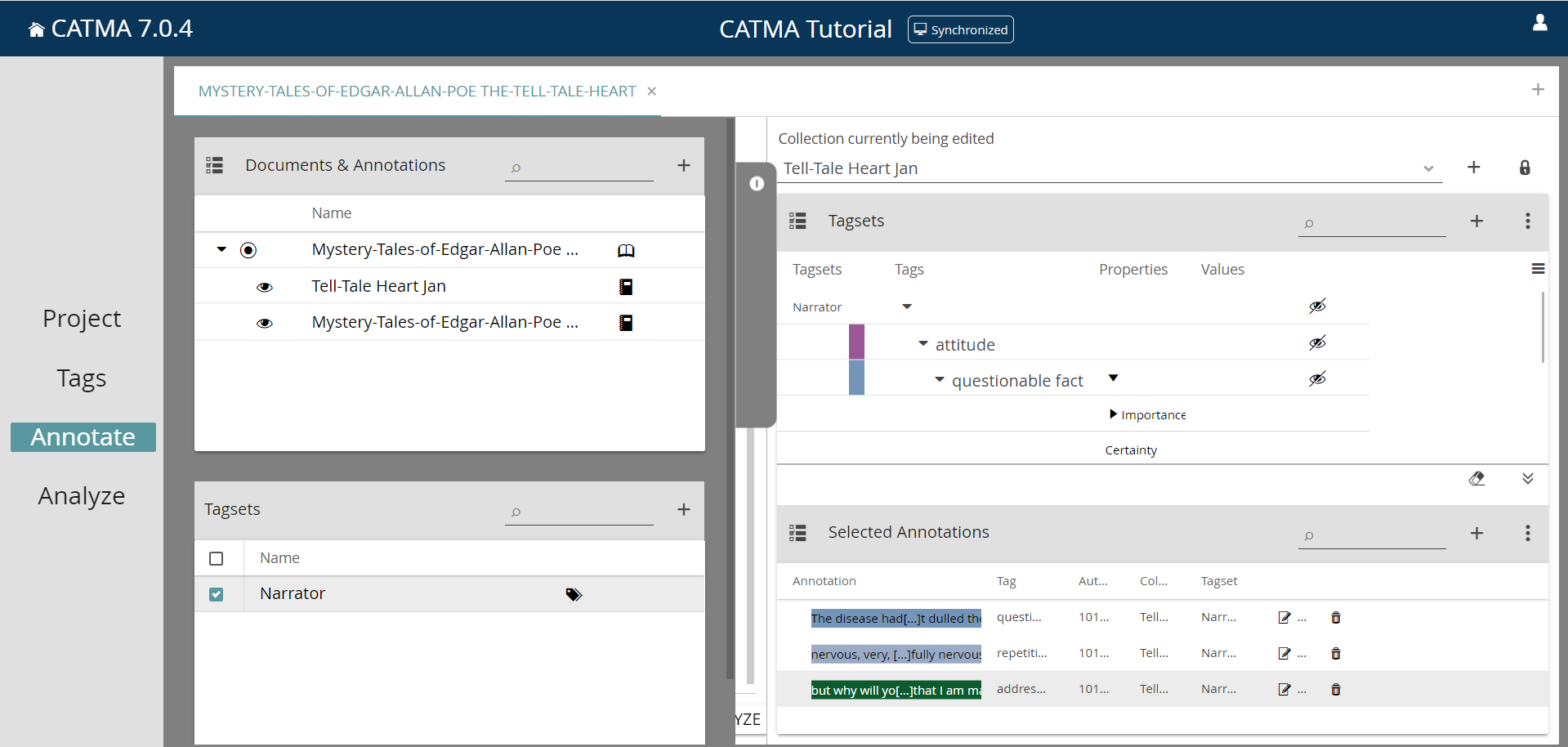Screen dimensions: 1568x747
Task: Click notebook icon for Tell-Tale Heart Jan
Action: 626,287
